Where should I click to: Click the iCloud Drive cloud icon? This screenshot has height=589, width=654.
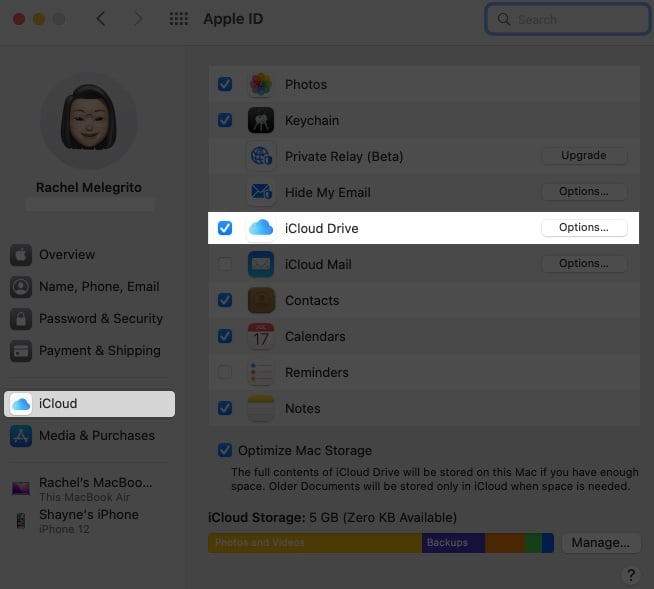[261, 228]
